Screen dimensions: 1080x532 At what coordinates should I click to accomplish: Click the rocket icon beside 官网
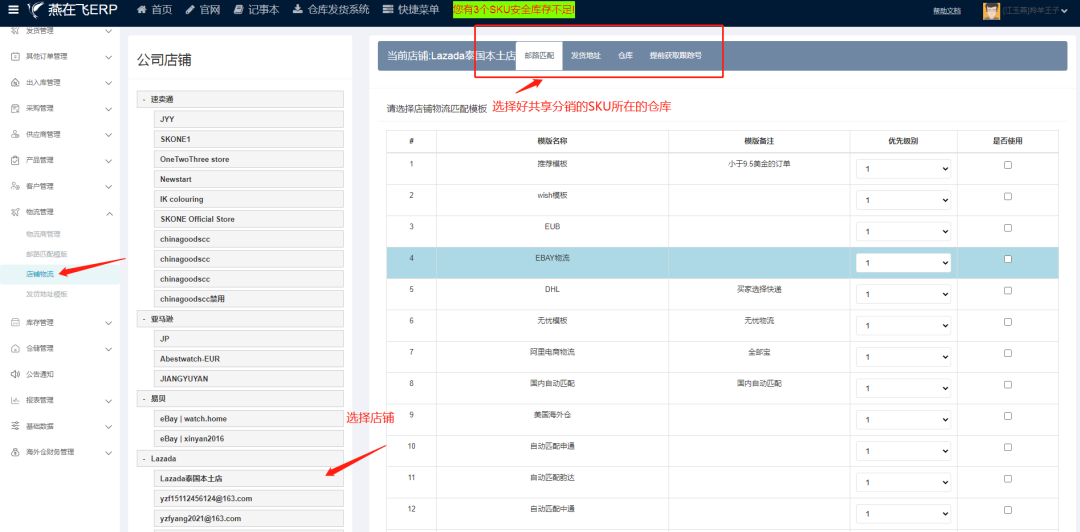click(189, 10)
